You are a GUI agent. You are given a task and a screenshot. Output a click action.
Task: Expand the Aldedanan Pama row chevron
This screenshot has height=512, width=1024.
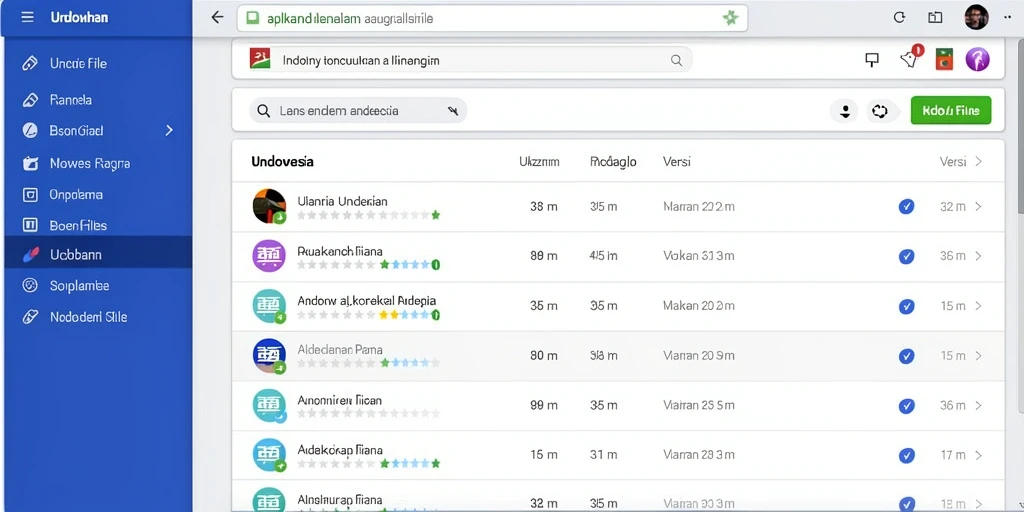(978, 356)
